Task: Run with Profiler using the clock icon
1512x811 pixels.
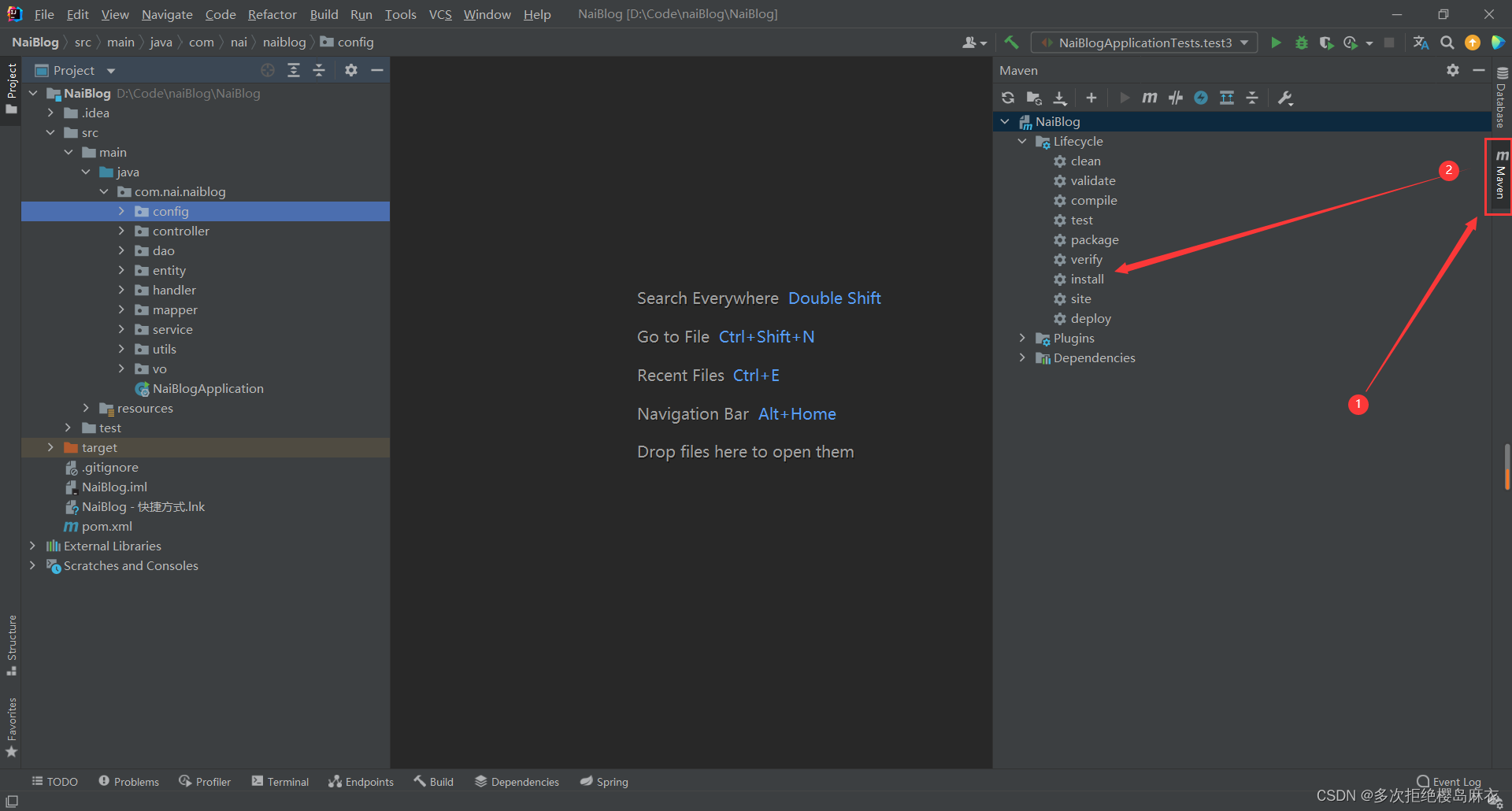Action: coord(1351,43)
